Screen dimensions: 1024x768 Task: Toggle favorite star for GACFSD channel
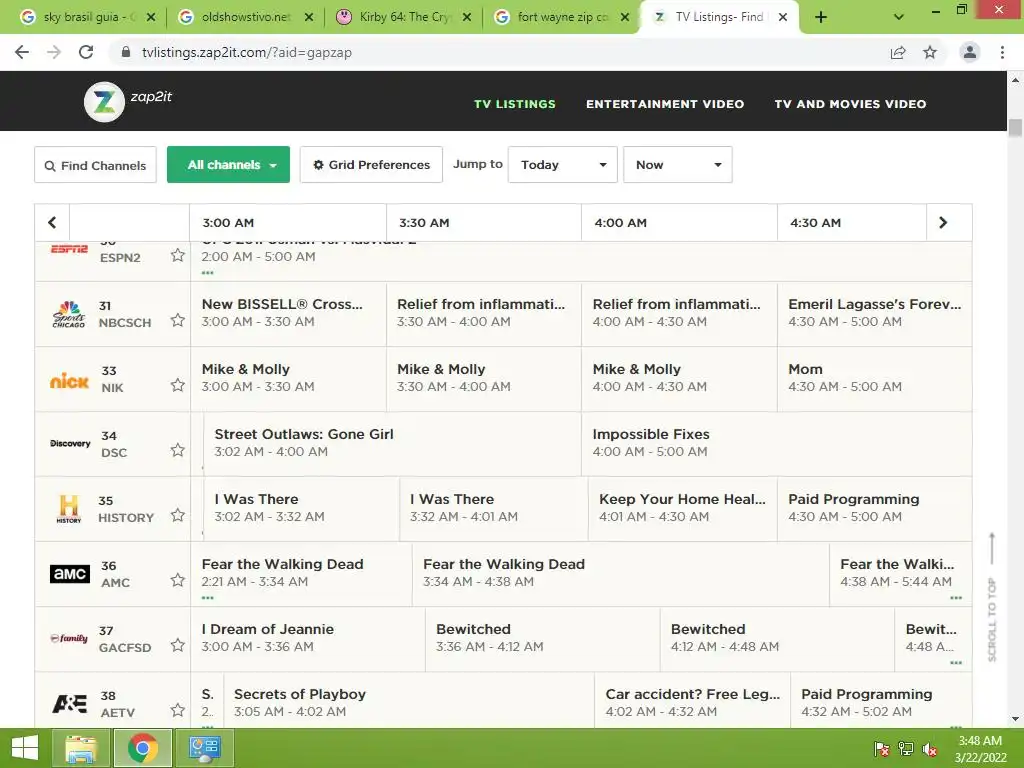(x=178, y=645)
